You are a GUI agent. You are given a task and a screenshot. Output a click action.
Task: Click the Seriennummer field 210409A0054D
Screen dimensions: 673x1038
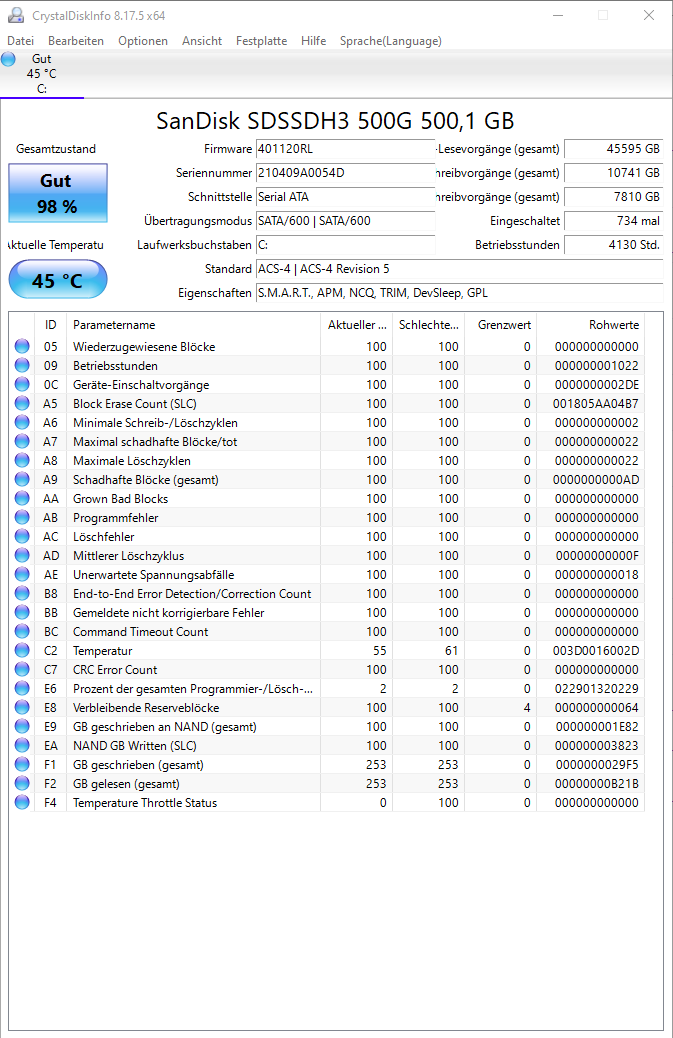pos(345,173)
